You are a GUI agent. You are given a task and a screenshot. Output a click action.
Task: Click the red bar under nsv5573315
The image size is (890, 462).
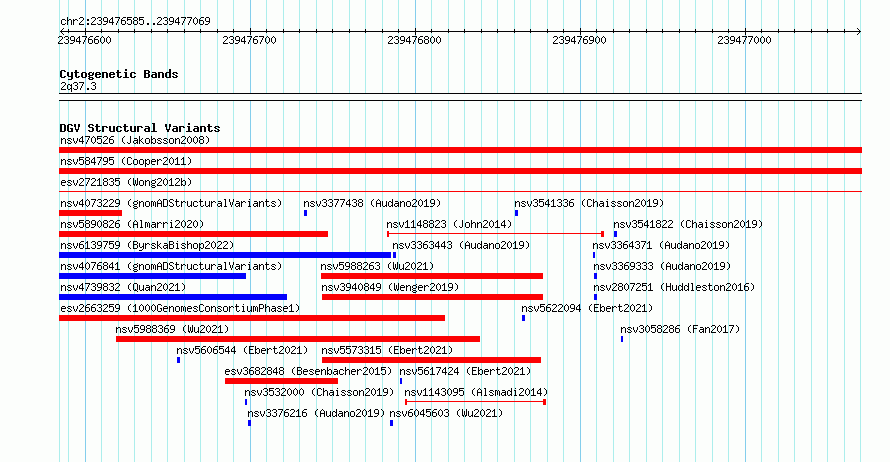pos(431,360)
